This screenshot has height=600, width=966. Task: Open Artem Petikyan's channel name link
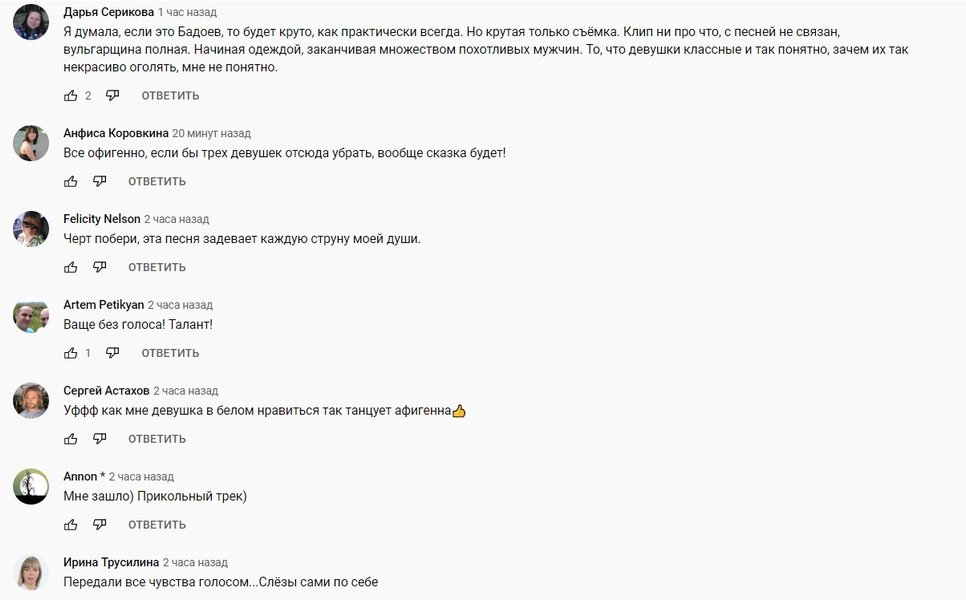102,305
